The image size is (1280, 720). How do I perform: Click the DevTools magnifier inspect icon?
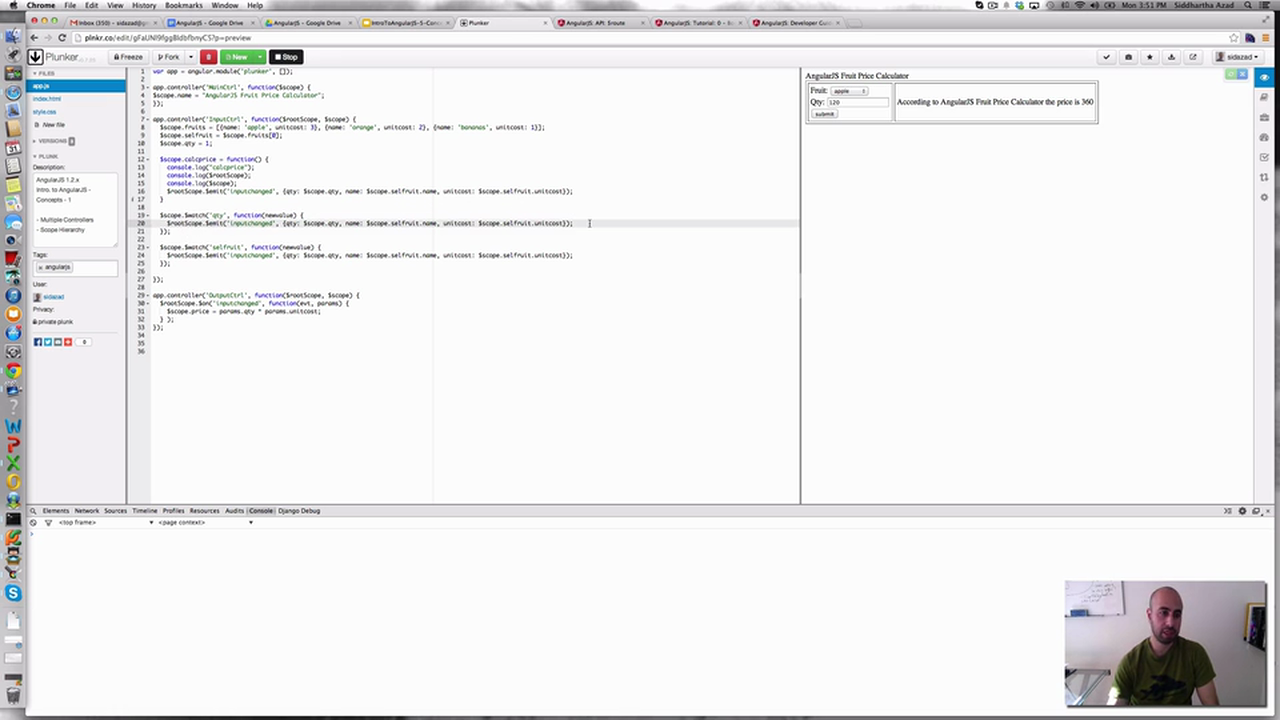pyautogui.click(x=33, y=511)
